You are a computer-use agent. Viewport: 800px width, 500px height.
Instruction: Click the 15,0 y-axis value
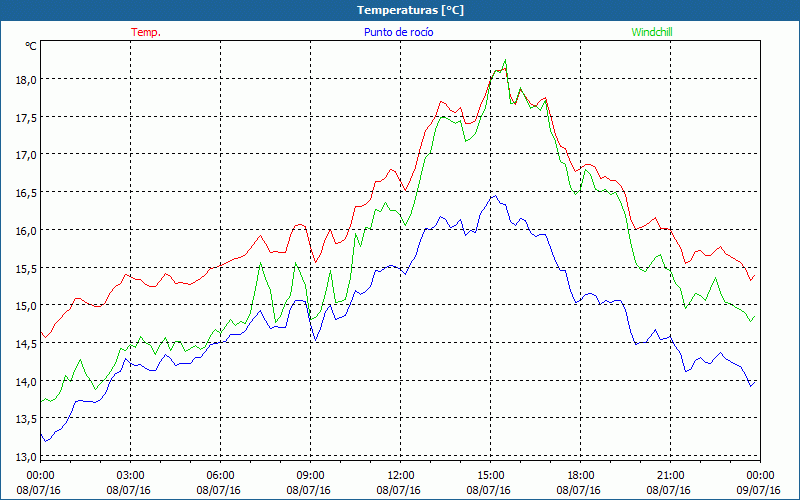pyautogui.click(x=27, y=306)
